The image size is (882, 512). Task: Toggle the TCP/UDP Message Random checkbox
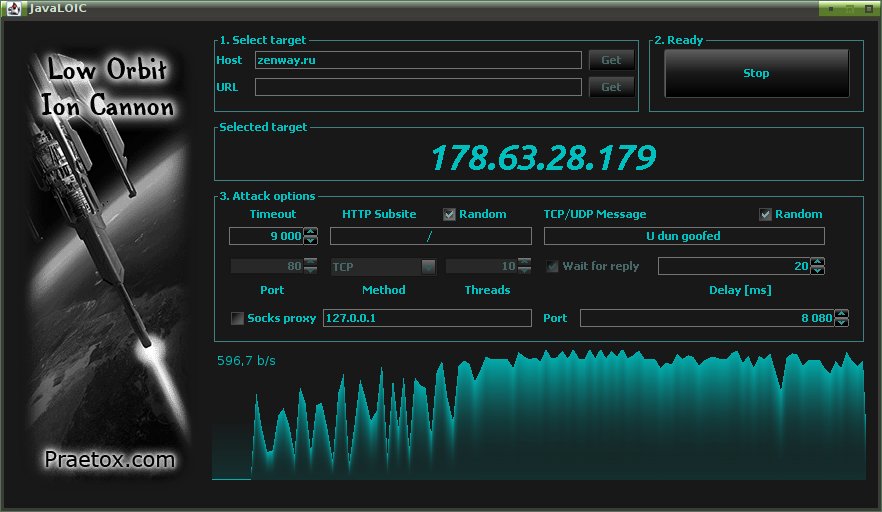[x=765, y=214]
